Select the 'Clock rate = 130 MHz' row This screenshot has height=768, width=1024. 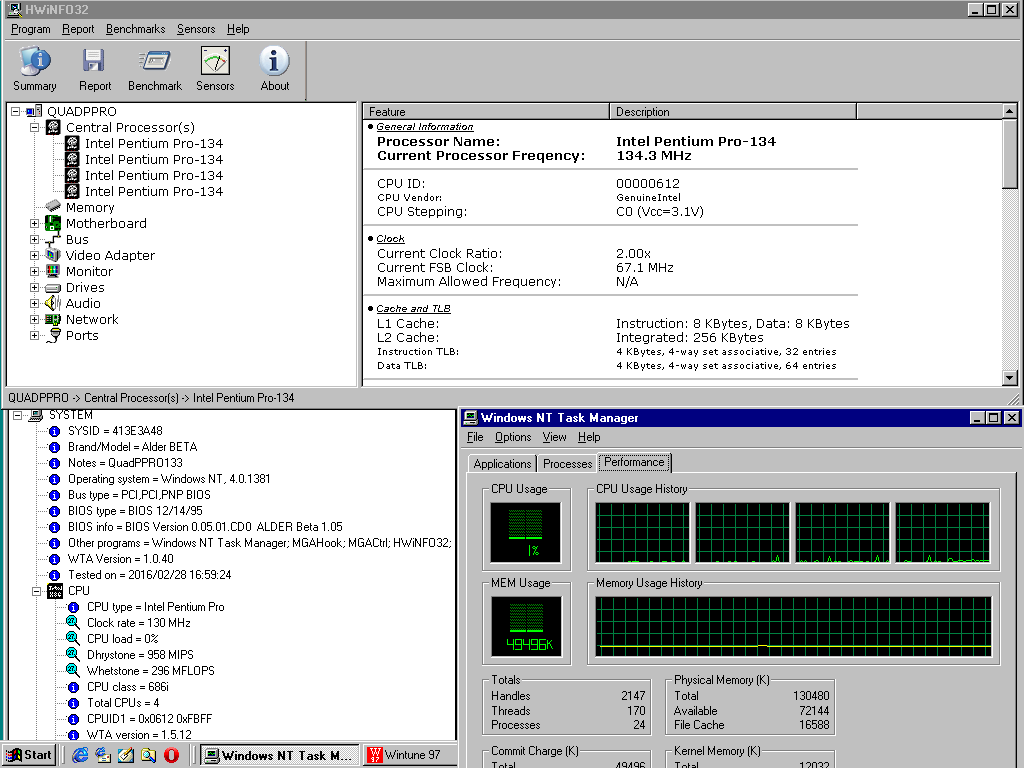pyautogui.click(x=138, y=623)
